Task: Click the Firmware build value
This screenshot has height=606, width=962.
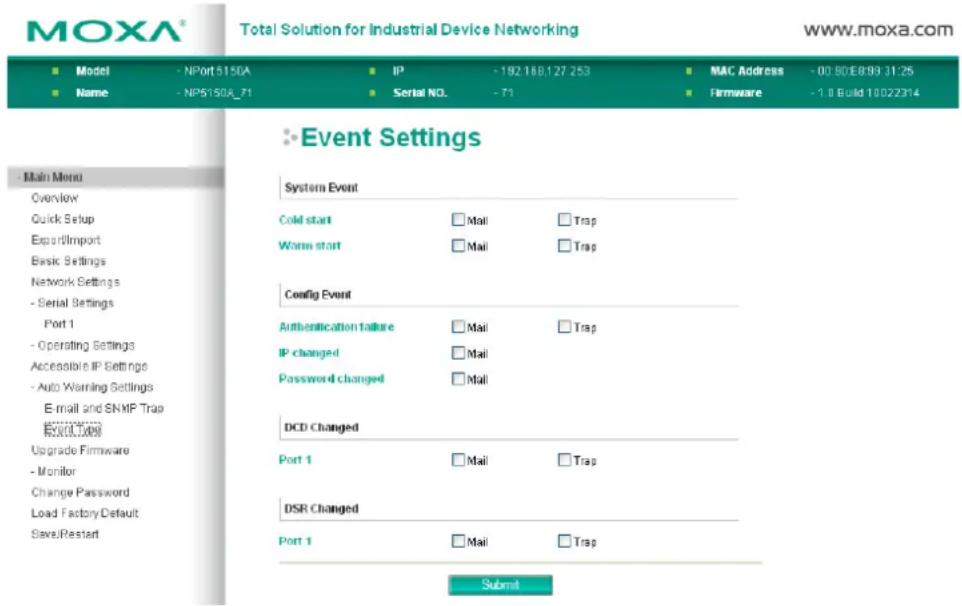Action: (x=868, y=93)
